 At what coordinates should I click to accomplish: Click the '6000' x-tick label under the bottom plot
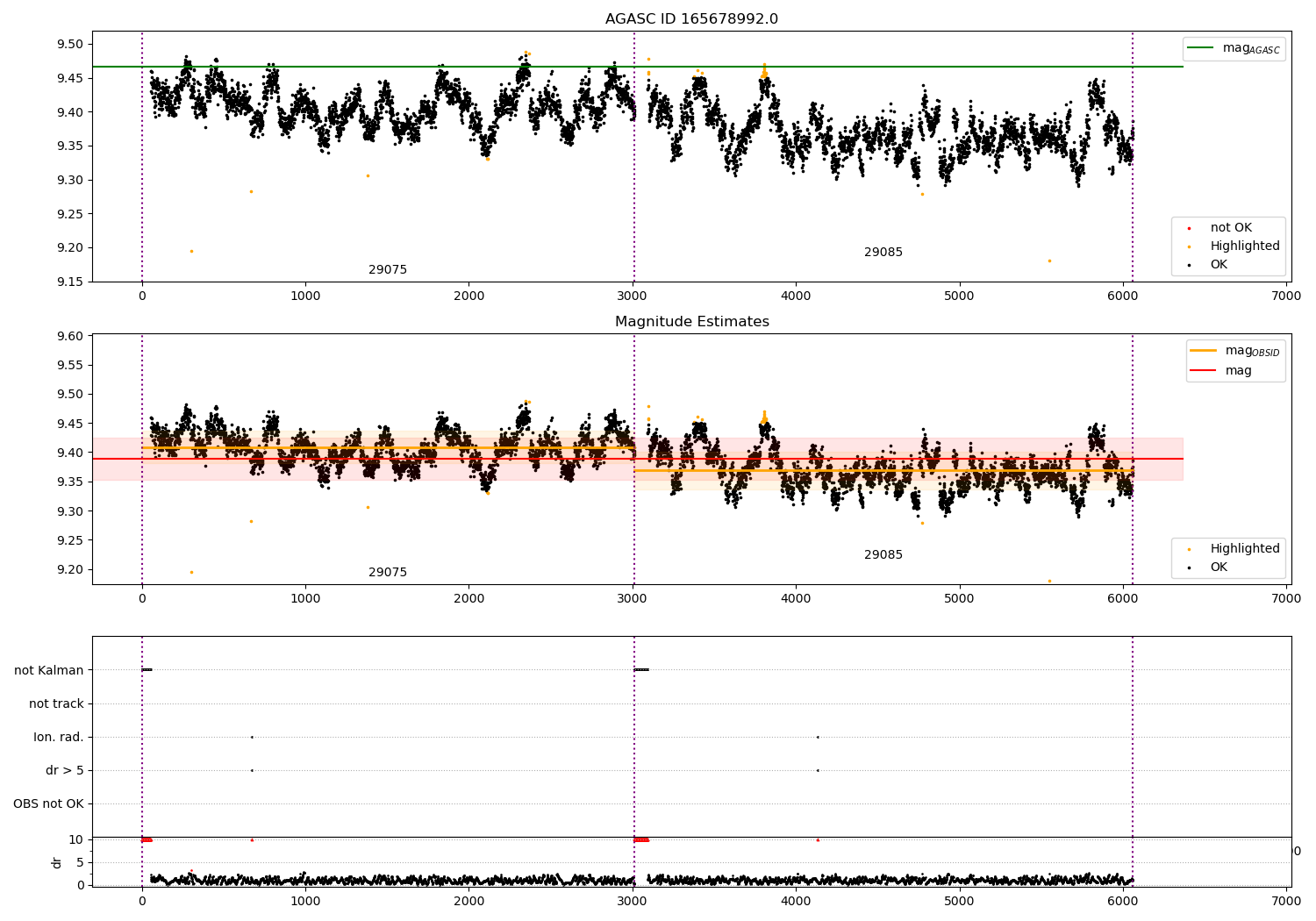(x=1123, y=901)
